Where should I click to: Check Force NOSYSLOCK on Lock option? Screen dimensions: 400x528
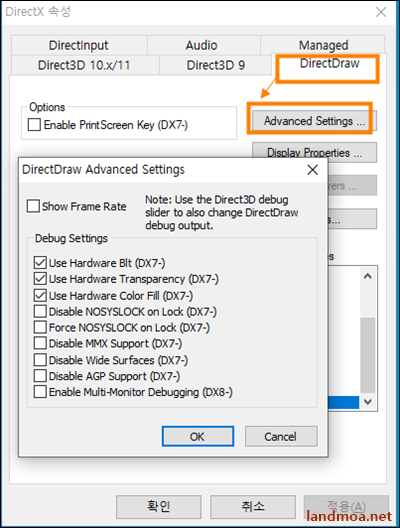(40, 327)
